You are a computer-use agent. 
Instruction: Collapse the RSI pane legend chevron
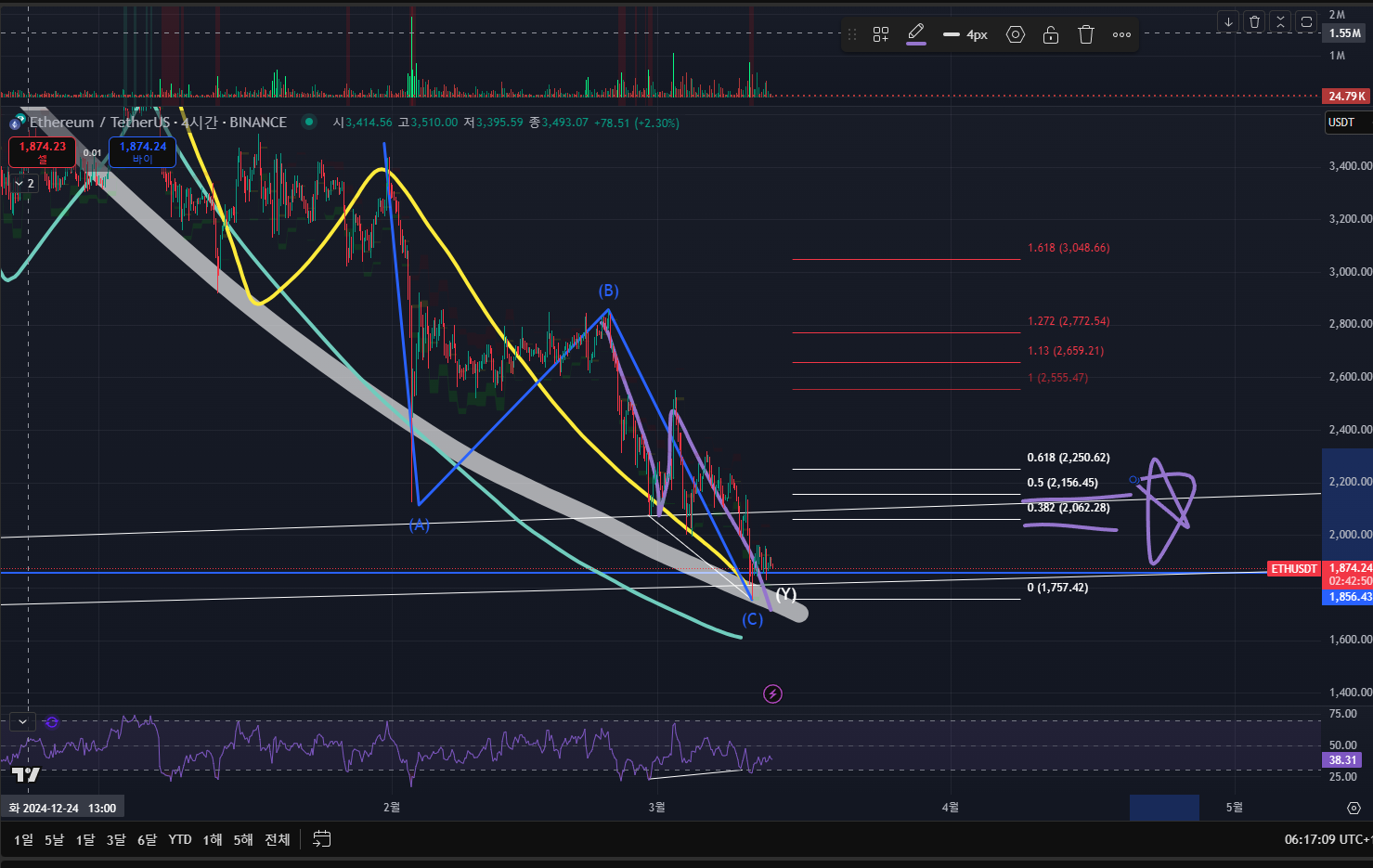point(22,721)
